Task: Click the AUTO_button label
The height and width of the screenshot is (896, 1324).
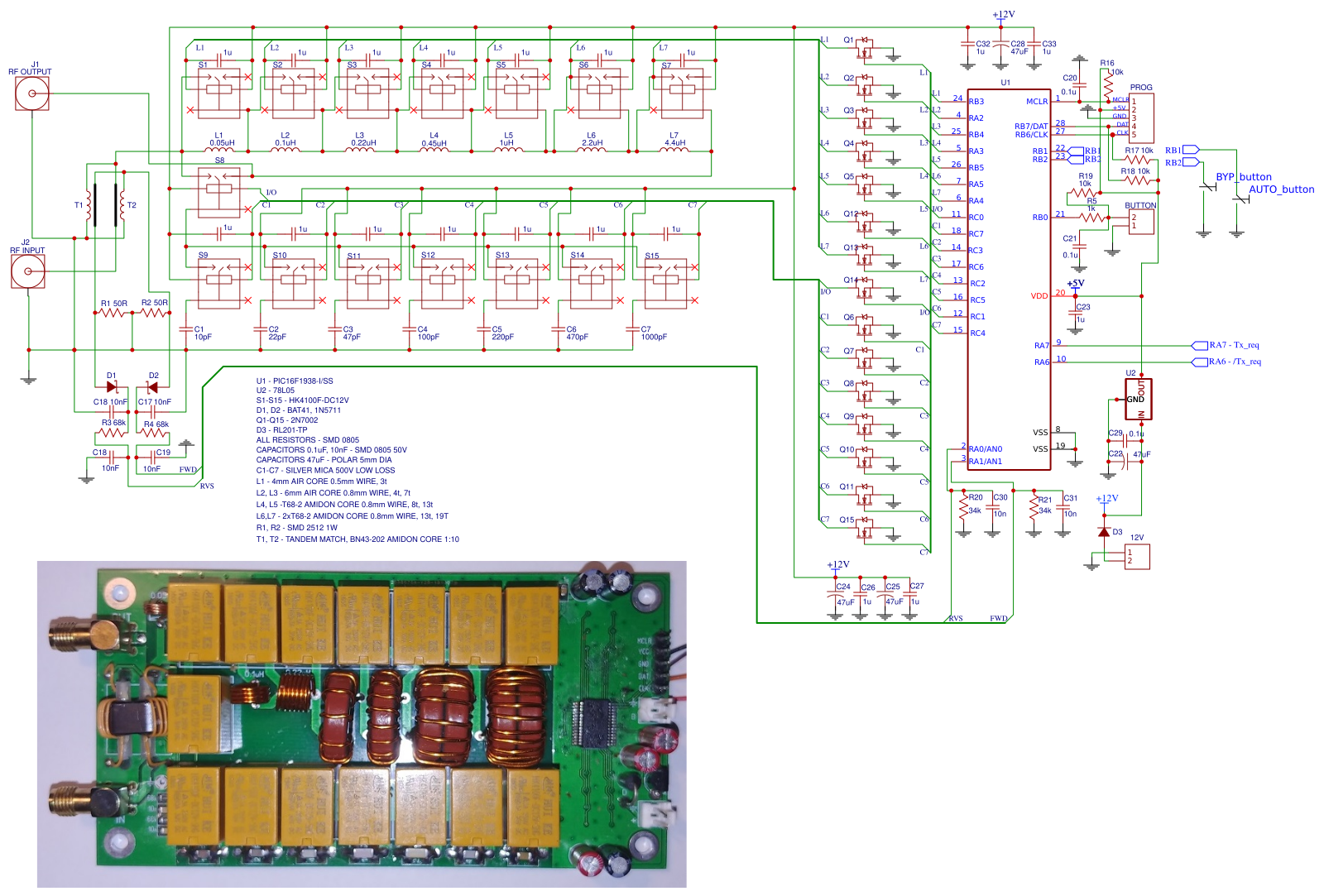Action: click(x=1281, y=189)
